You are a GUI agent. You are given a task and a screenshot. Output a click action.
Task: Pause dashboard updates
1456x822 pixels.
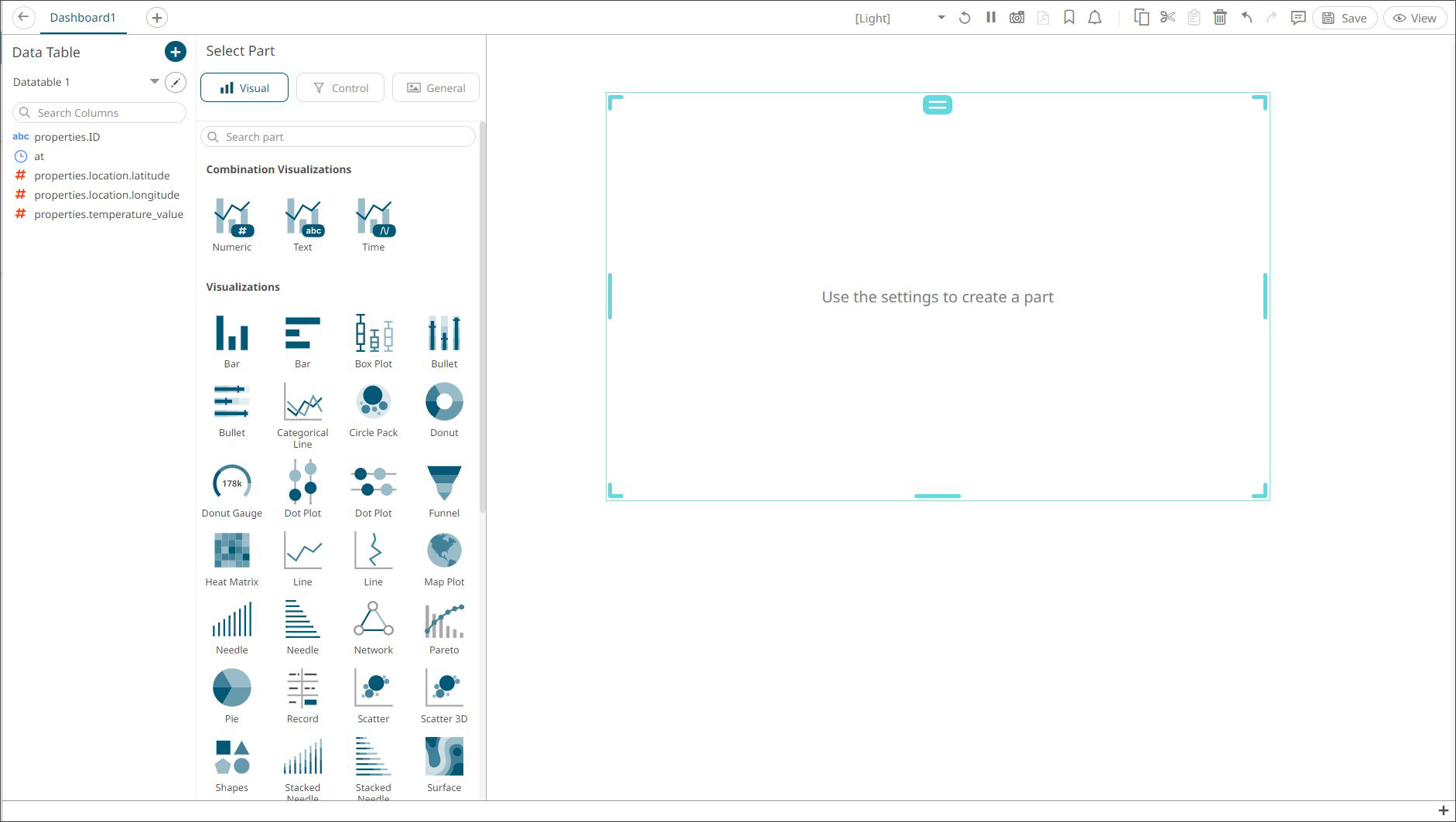point(991,17)
